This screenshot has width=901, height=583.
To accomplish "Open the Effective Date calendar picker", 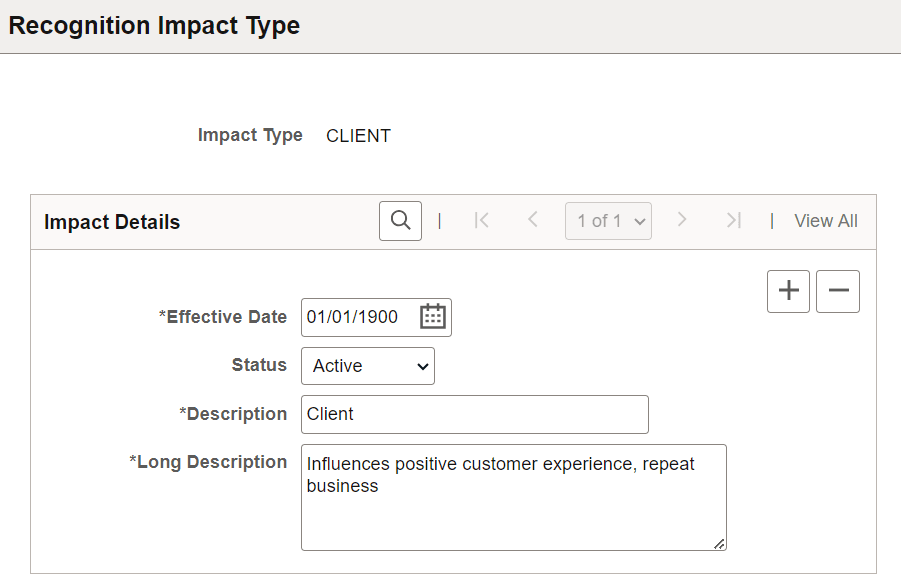I will coord(431,317).
